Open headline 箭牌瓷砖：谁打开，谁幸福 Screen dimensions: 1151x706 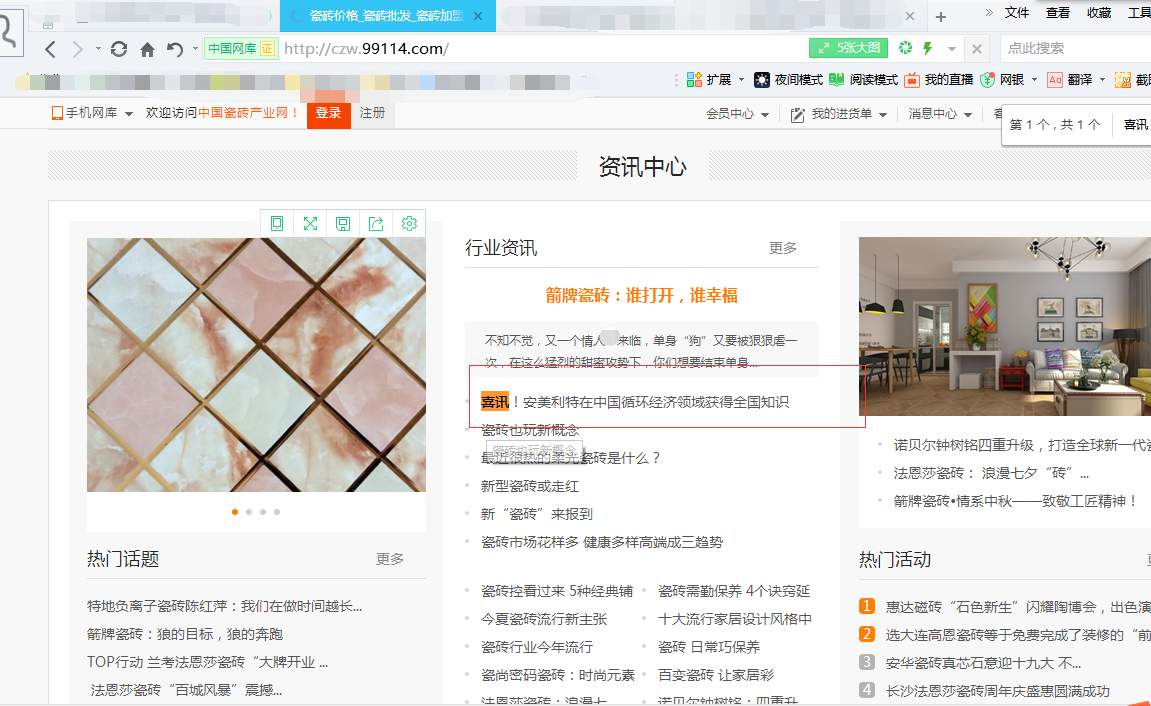pos(642,295)
